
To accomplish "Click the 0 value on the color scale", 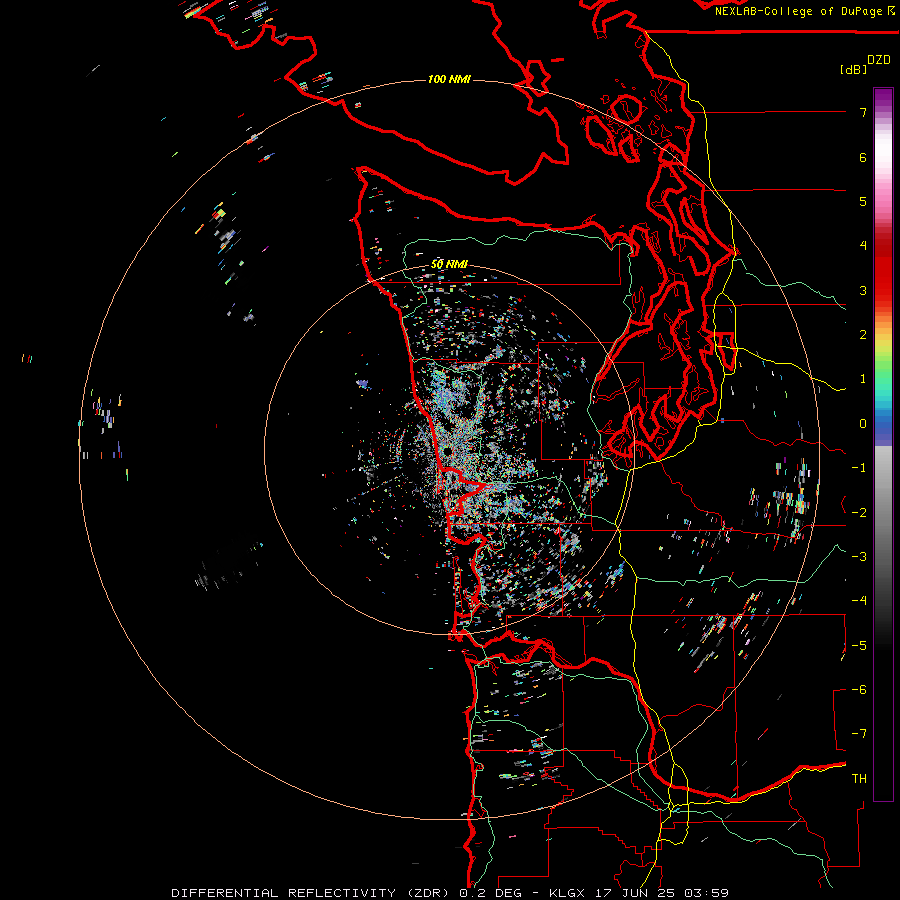I will [x=863, y=424].
